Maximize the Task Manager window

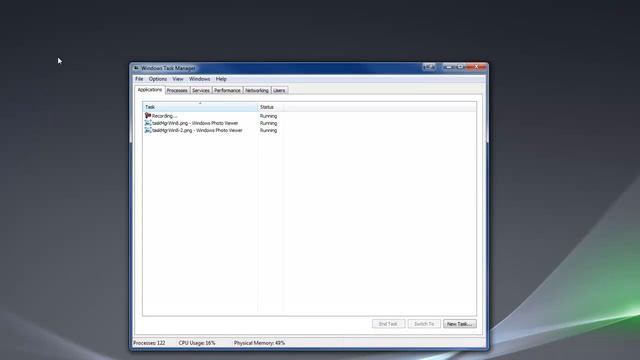[x=460, y=67]
